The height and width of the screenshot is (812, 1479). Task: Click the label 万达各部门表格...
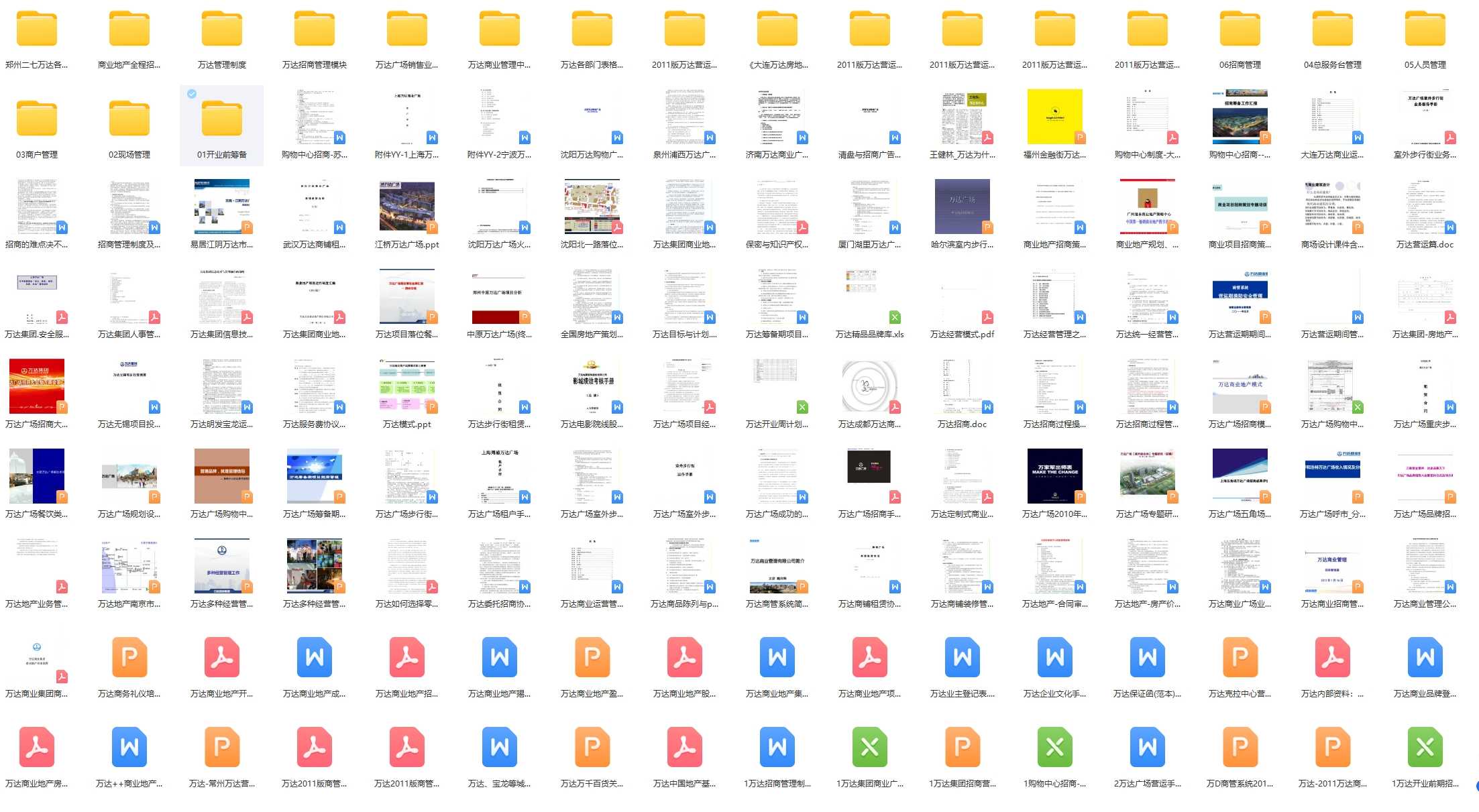pyautogui.click(x=592, y=65)
